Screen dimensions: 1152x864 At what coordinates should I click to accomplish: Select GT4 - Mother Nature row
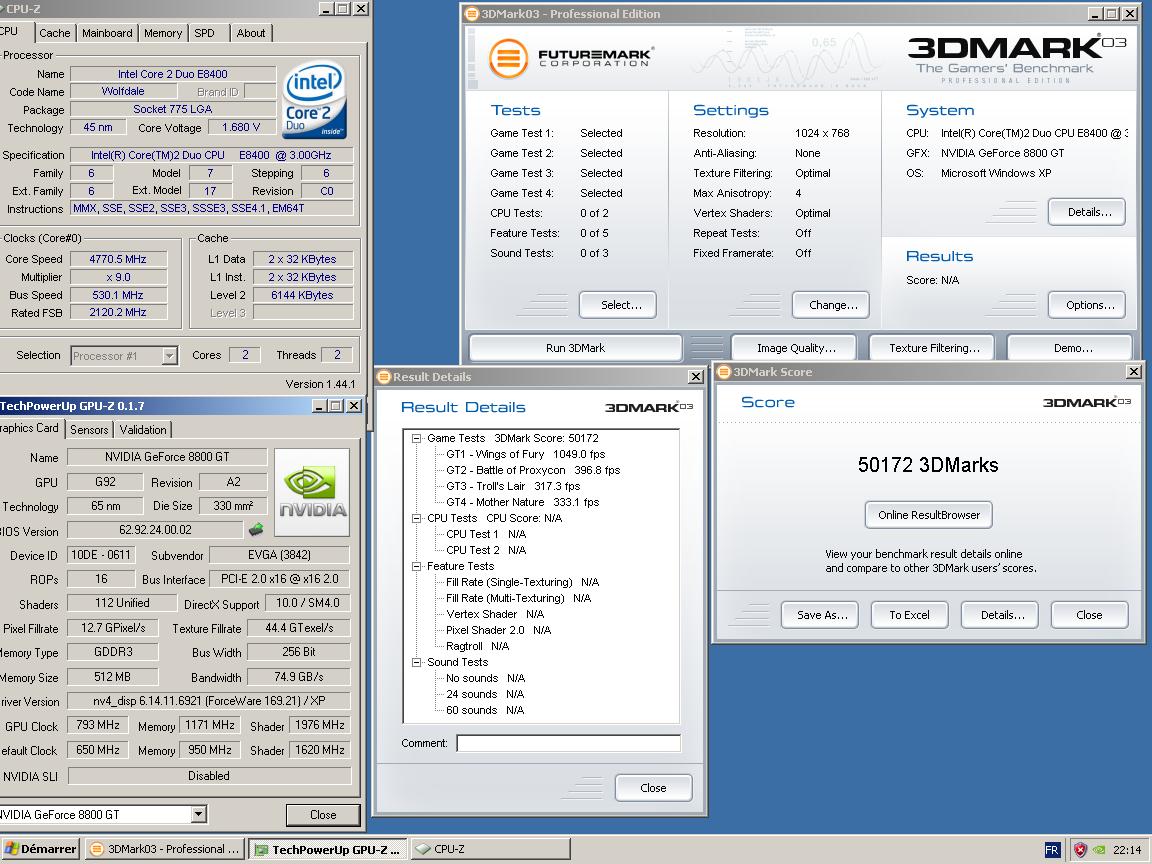pos(523,503)
